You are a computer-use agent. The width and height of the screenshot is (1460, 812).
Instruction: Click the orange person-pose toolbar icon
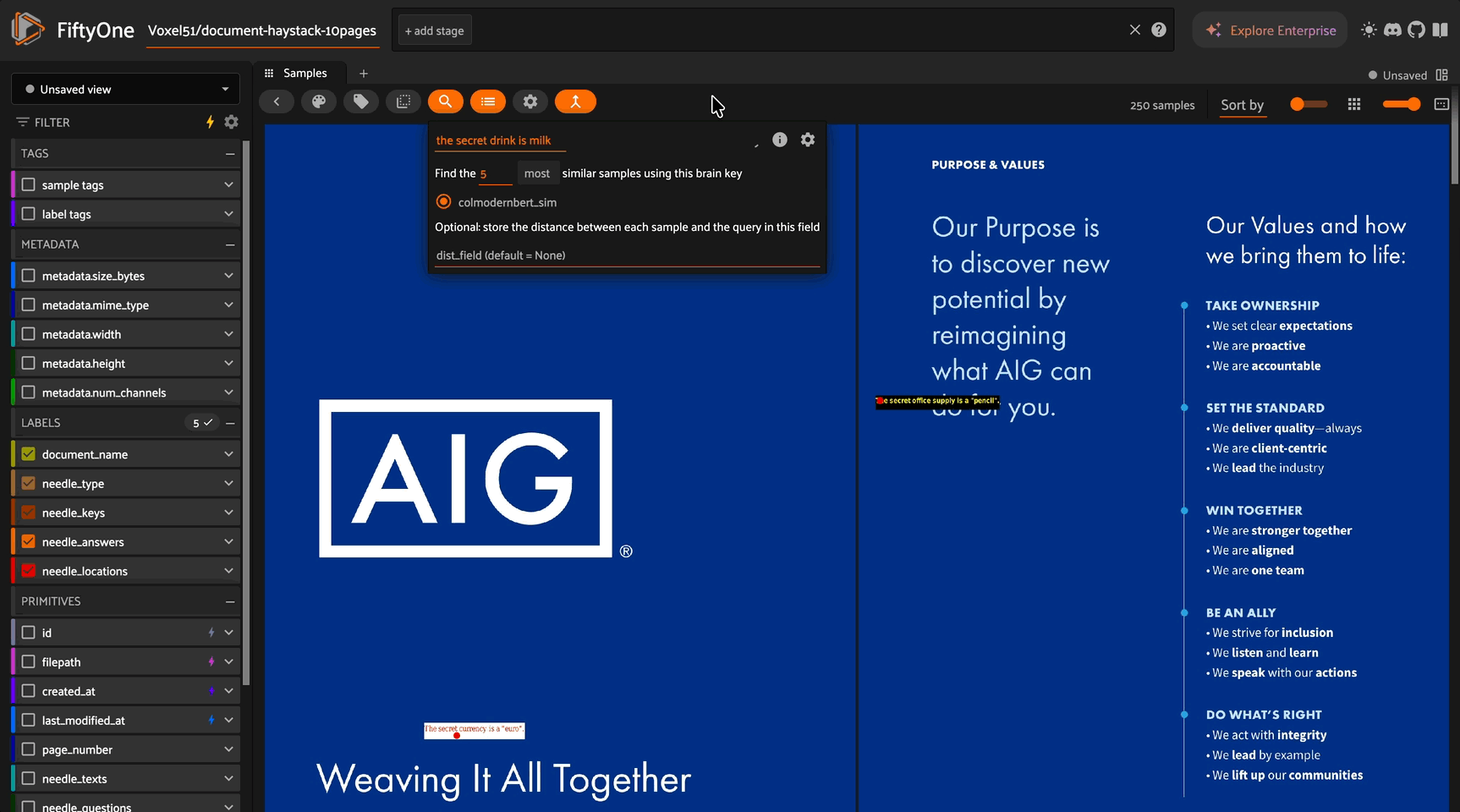click(575, 101)
